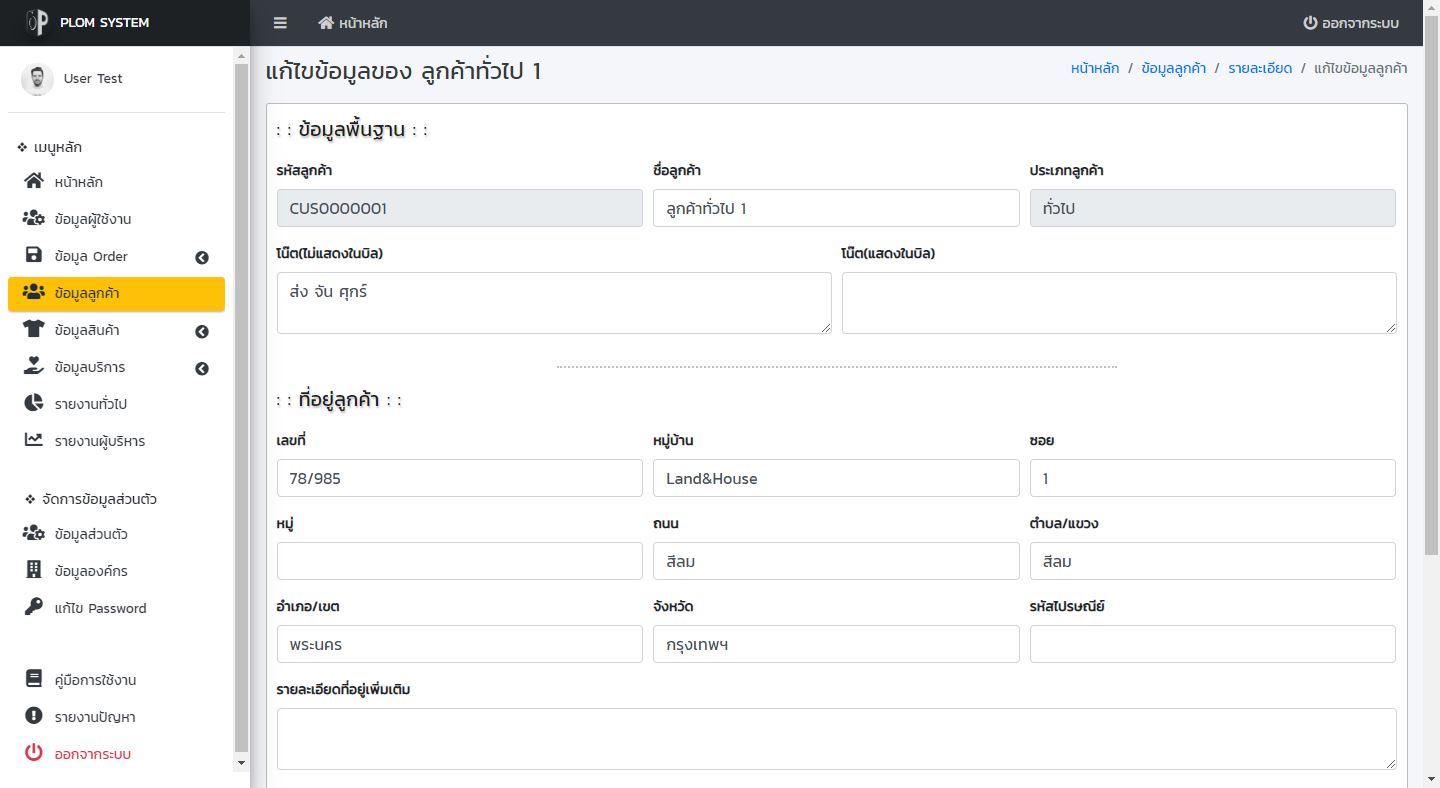This screenshot has width=1440, height=788.
Task: Open ข้อมูลผู้ใช้งาน in the sidebar
Action: pyautogui.click(x=93, y=219)
